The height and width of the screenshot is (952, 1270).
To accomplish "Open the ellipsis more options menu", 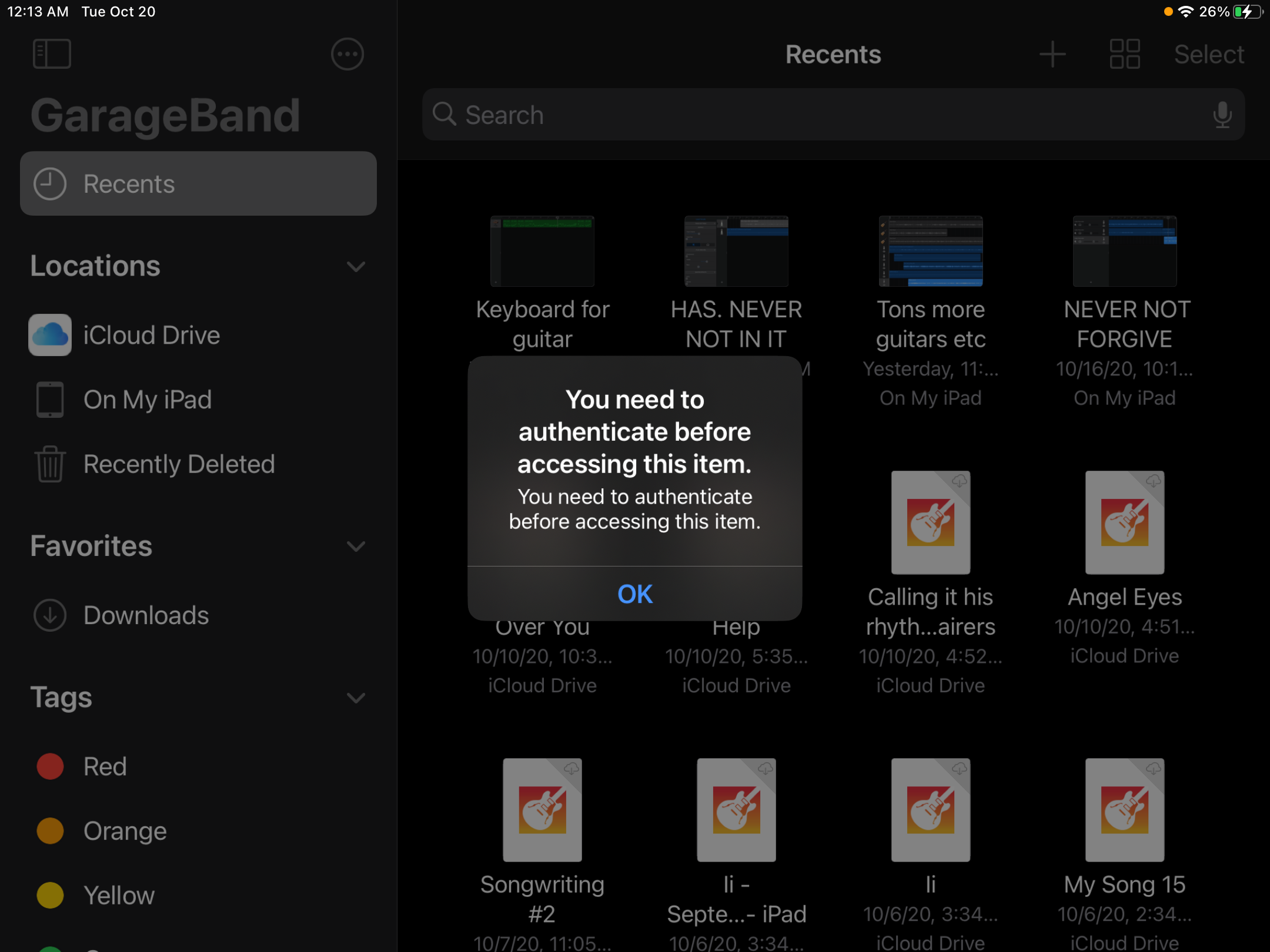I will [347, 54].
